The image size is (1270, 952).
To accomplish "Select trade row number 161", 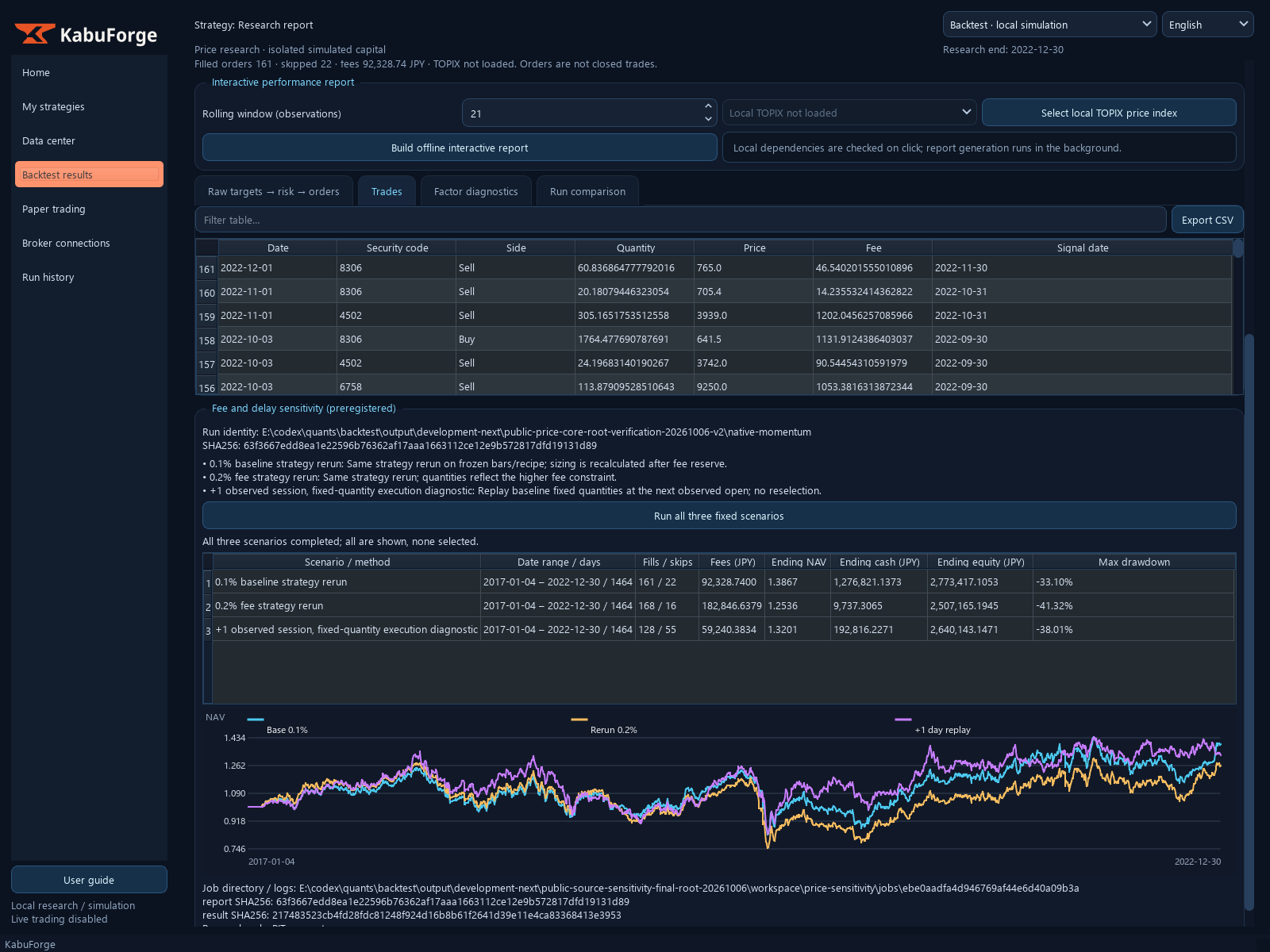I will click(207, 269).
